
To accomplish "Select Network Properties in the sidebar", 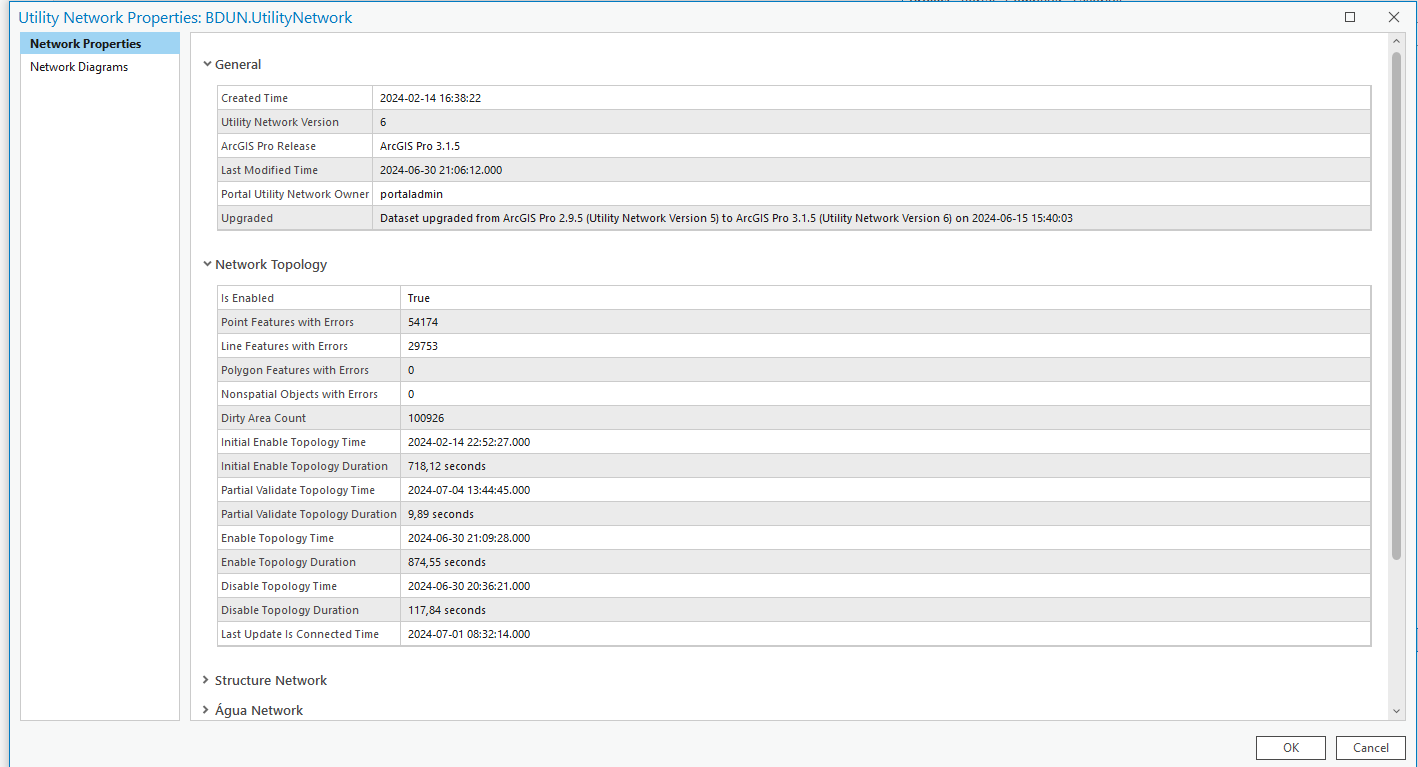I will pyautogui.click(x=100, y=44).
